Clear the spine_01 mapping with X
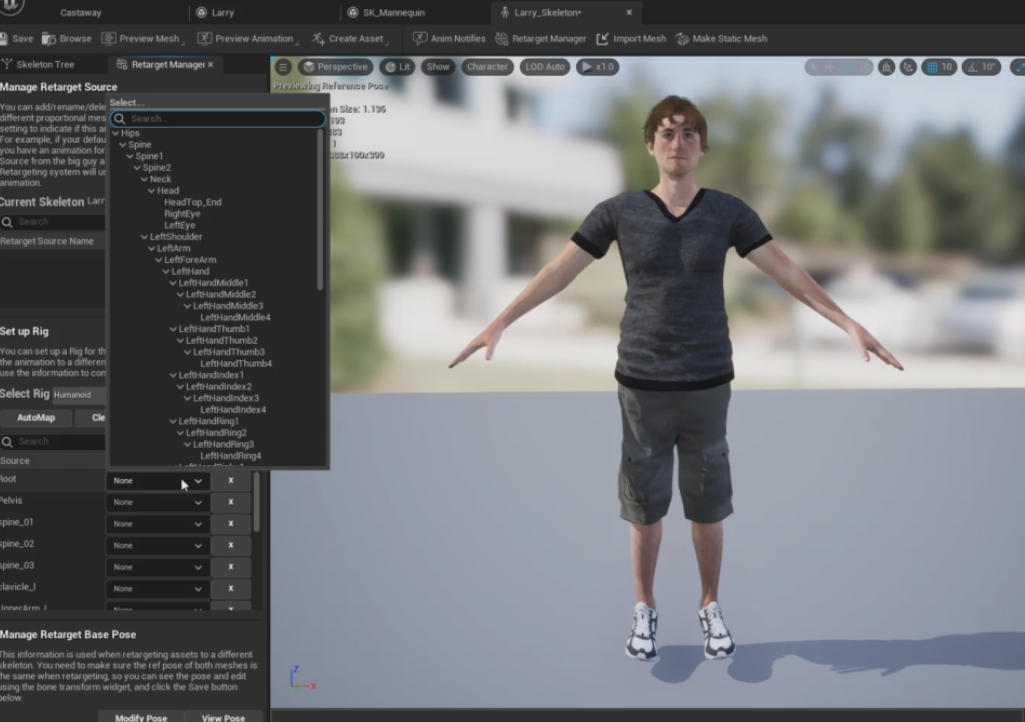Screen dimensions: 1025x722 231,524
